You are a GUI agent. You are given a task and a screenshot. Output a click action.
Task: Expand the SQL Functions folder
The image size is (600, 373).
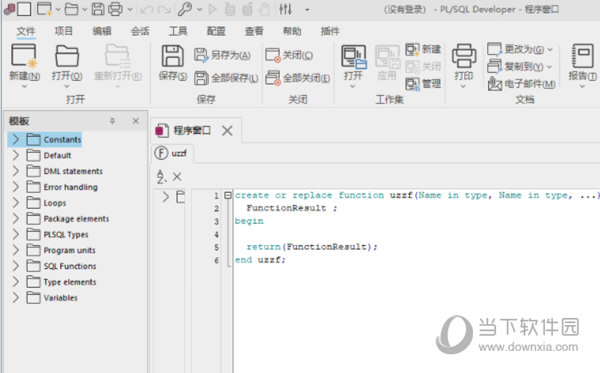pos(15,266)
